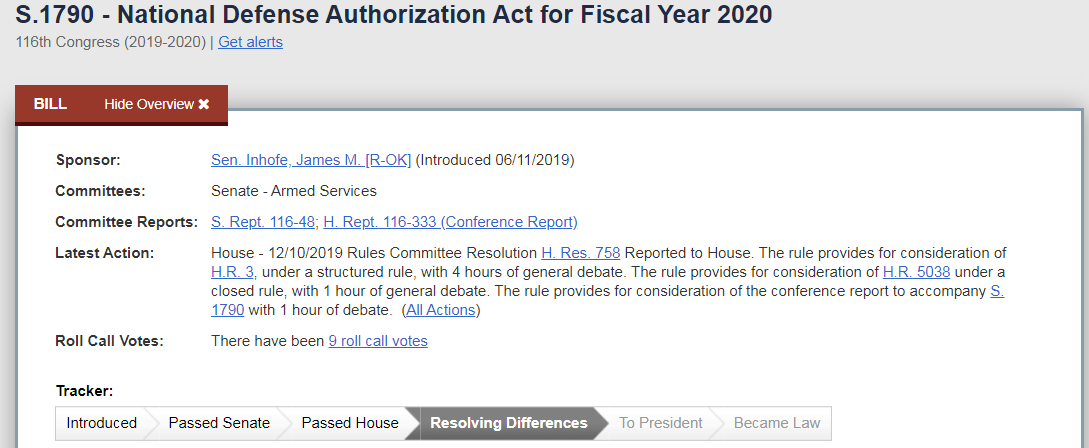Viewport: 1089px width, 448px height.
Task: Select the Resolving Differences tracker stage
Action: [x=508, y=423]
